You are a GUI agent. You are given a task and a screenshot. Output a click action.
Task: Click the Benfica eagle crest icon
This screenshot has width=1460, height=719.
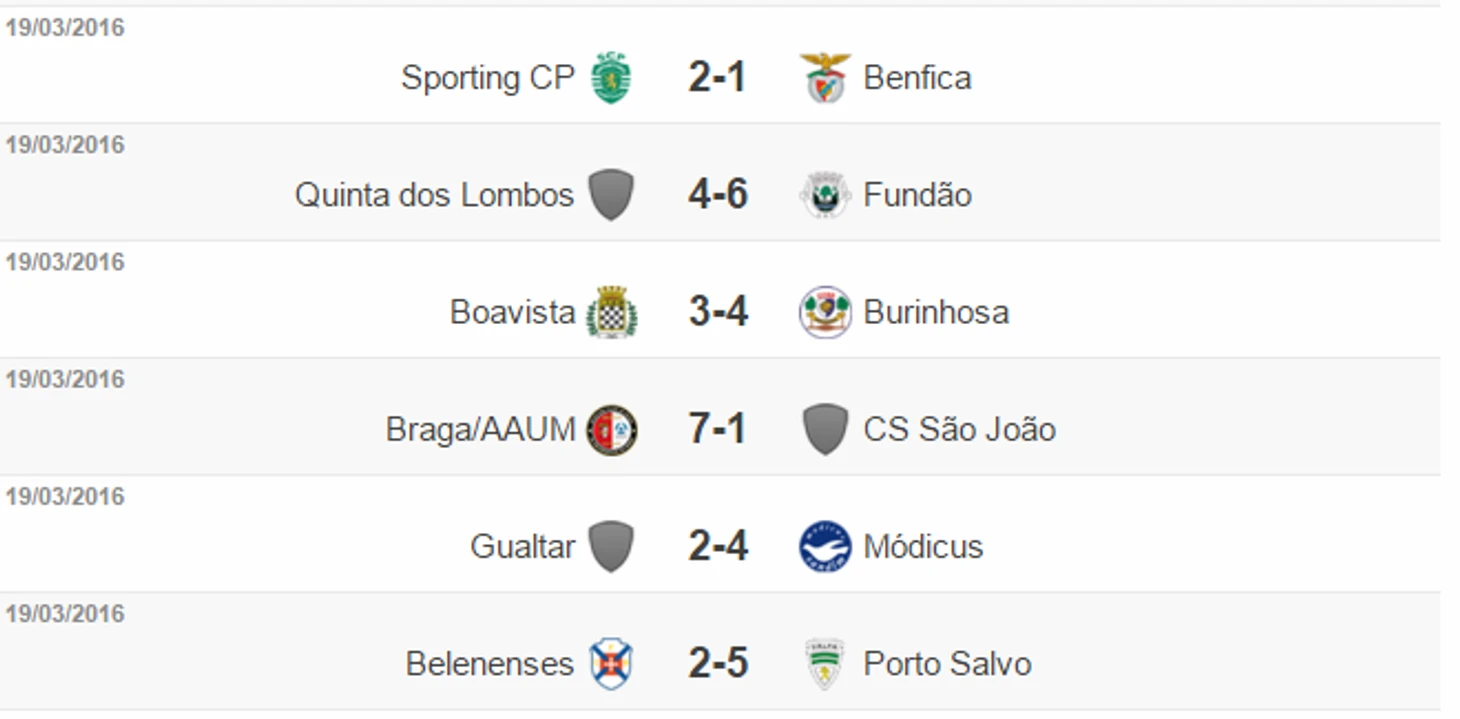click(x=825, y=78)
